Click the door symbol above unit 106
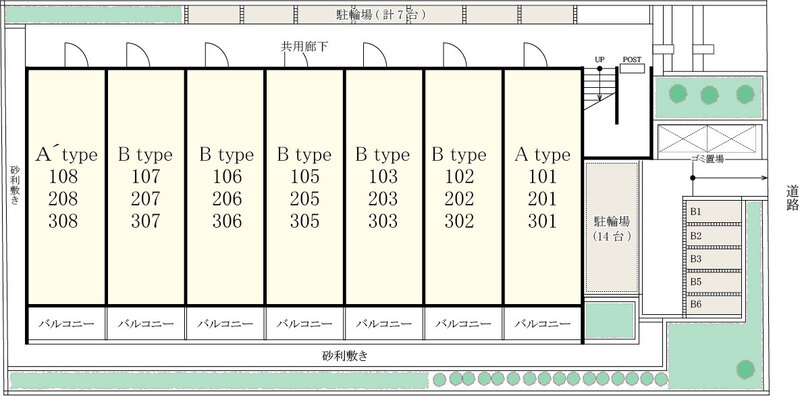Image resolution: width=800 pixels, height=396 pixels. (217, 55)
